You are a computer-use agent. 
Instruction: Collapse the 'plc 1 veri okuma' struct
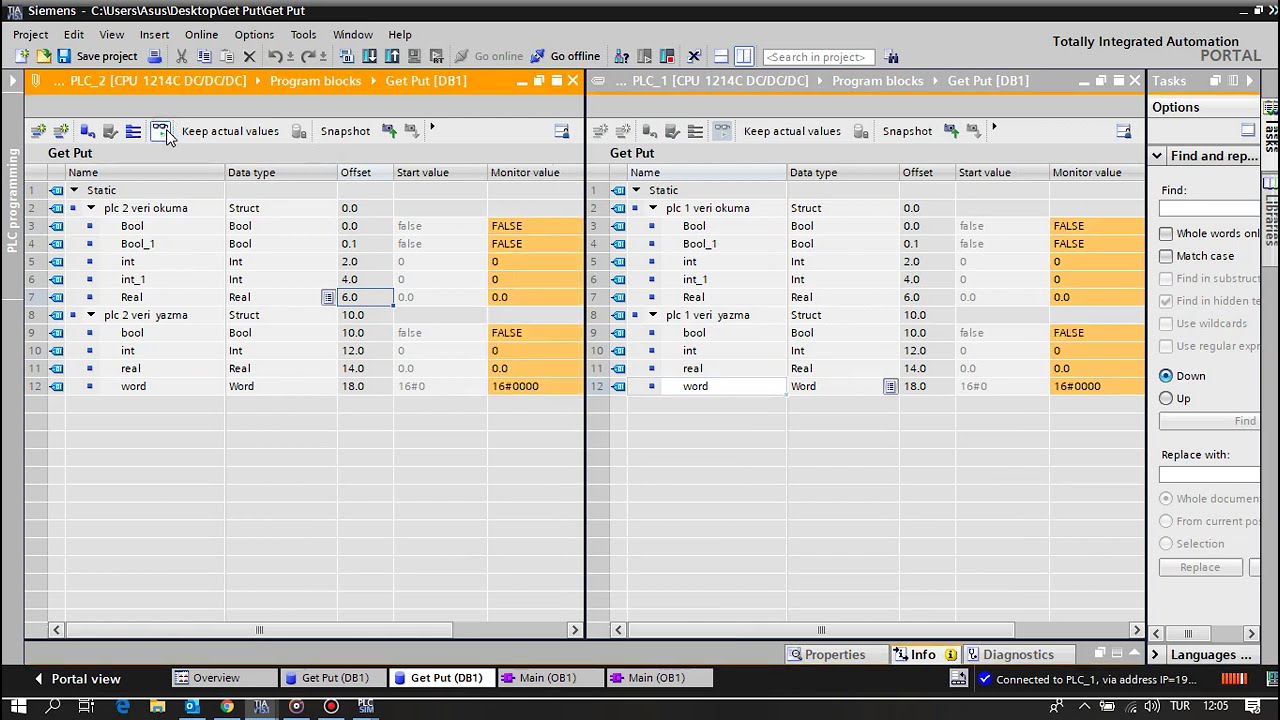[x=653, y=208]
